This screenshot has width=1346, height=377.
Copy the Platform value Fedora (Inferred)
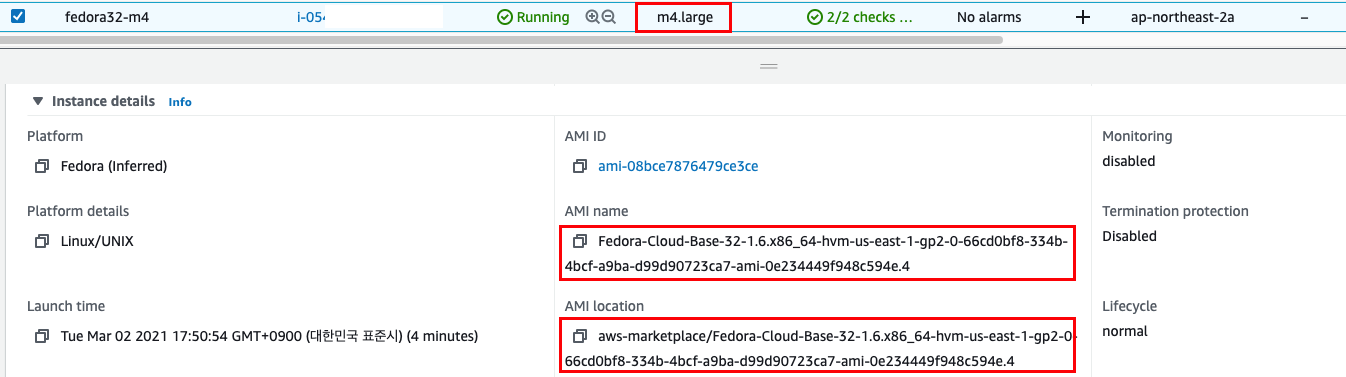click(41, 166)
